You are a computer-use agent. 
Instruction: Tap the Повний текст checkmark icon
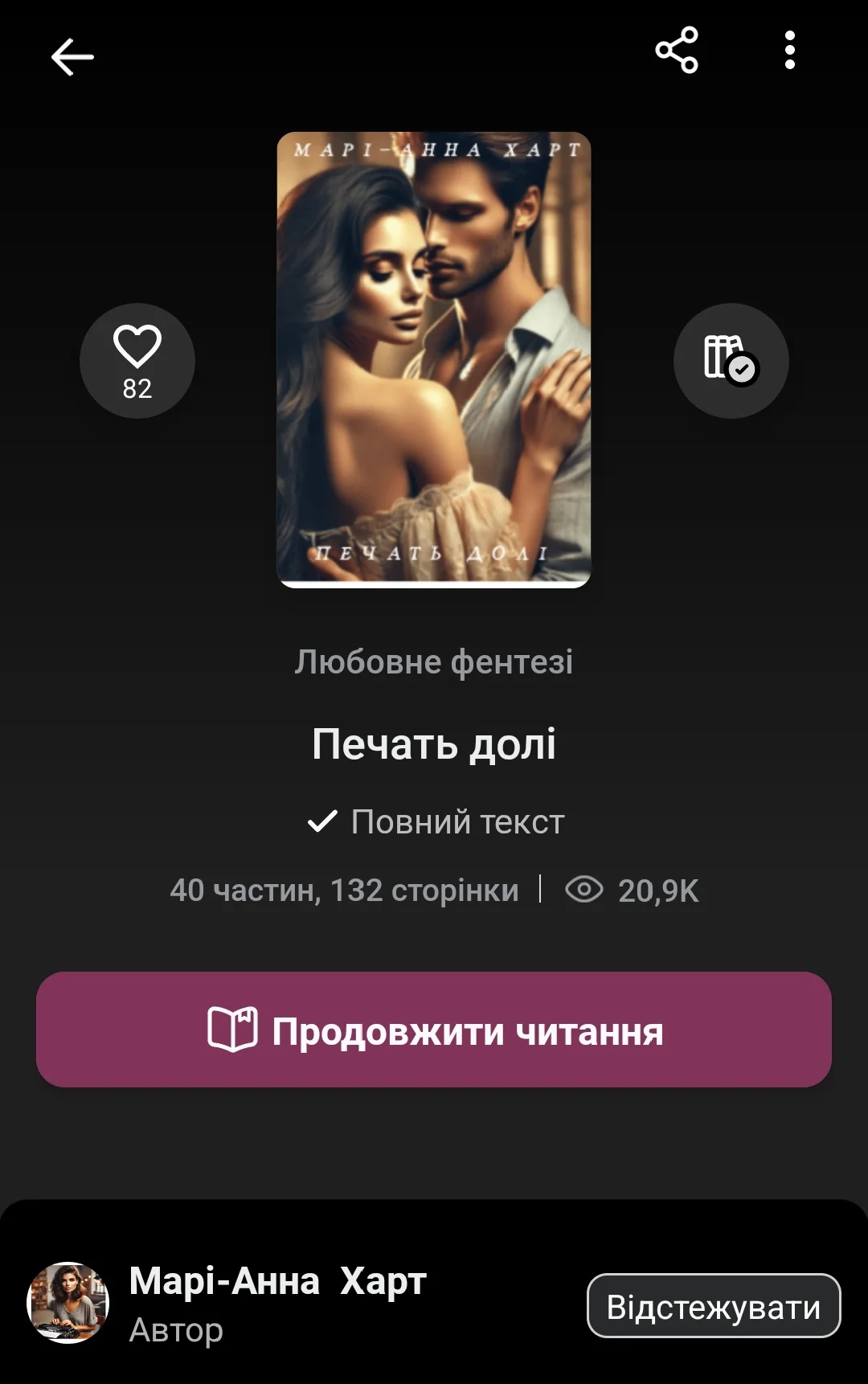click(322, 821)
